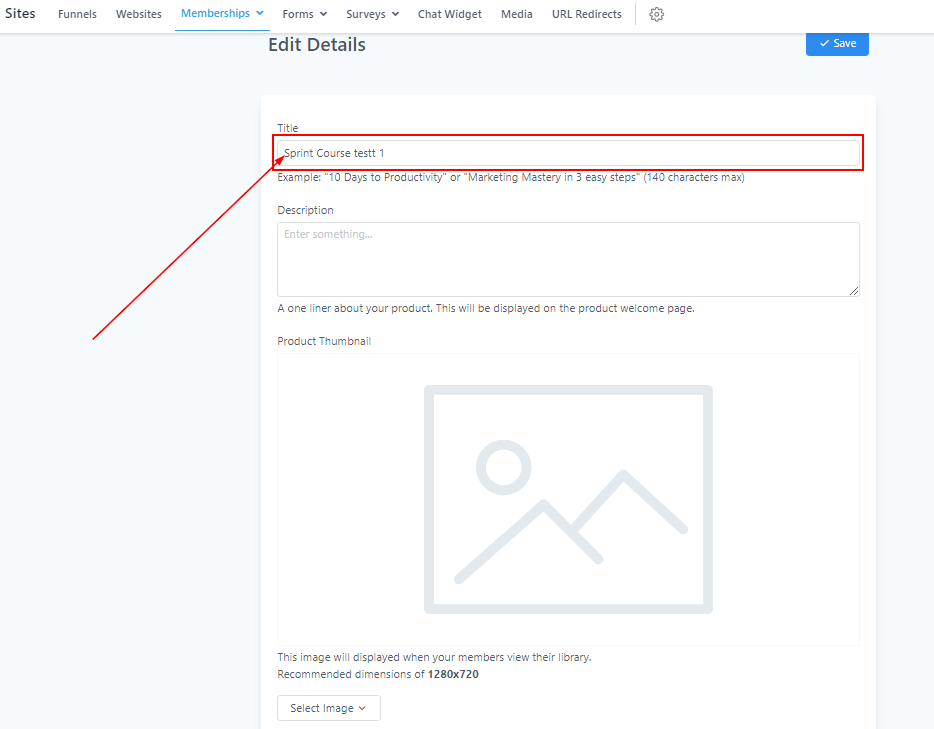
Task: Switch to the Websites tab
Action: coord(138,14)
